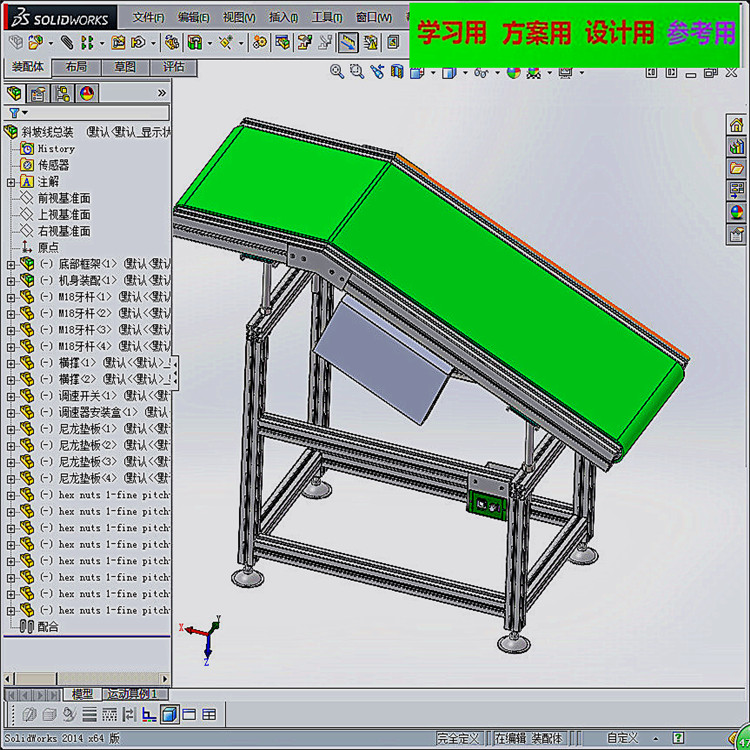
Task: Expand the 尼龙垫板<1> tree node
Action: [11, 430]
